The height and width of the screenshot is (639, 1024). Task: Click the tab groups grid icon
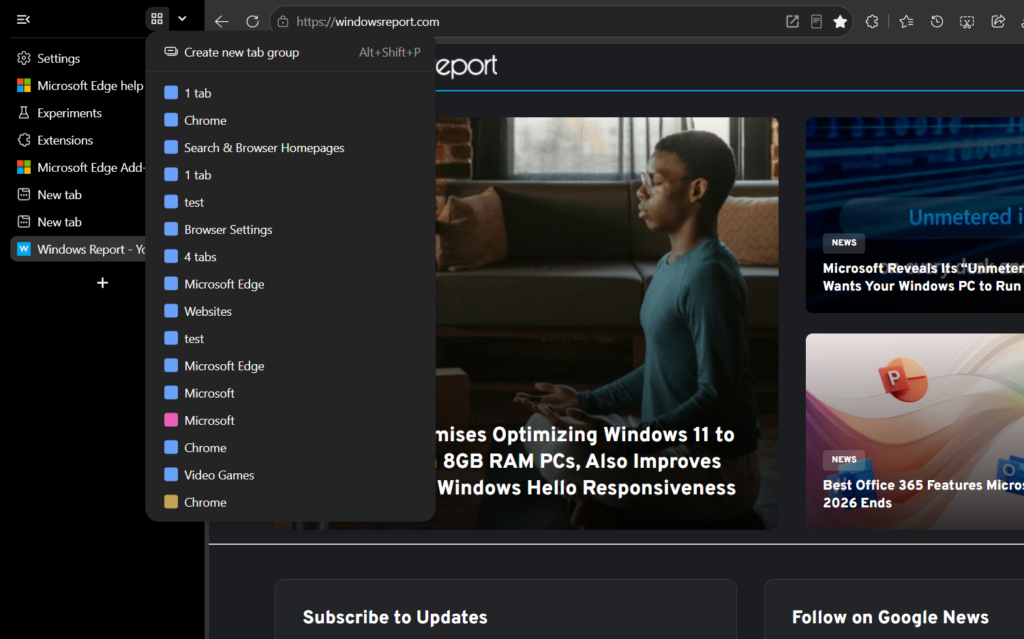(157, 19)
